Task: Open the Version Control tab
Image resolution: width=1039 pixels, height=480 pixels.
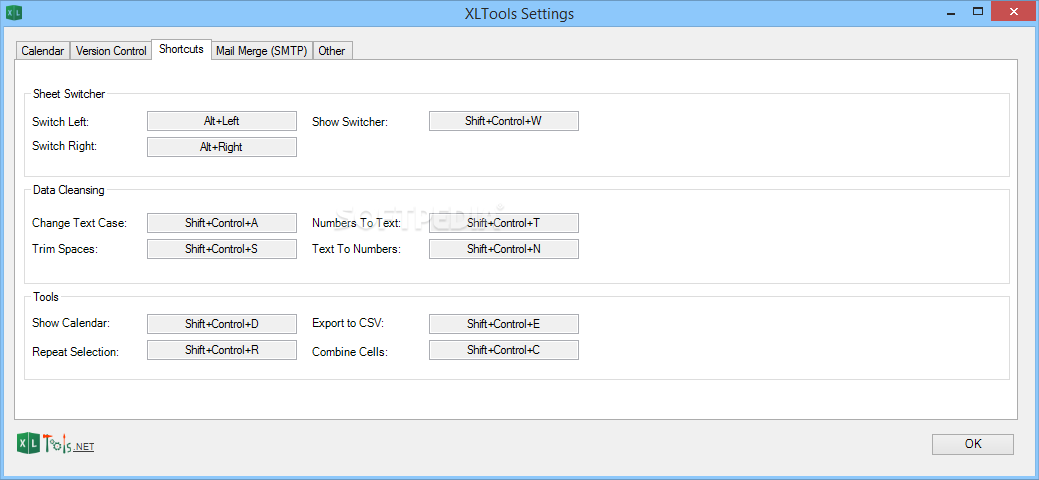Action: tap(111, 50)
